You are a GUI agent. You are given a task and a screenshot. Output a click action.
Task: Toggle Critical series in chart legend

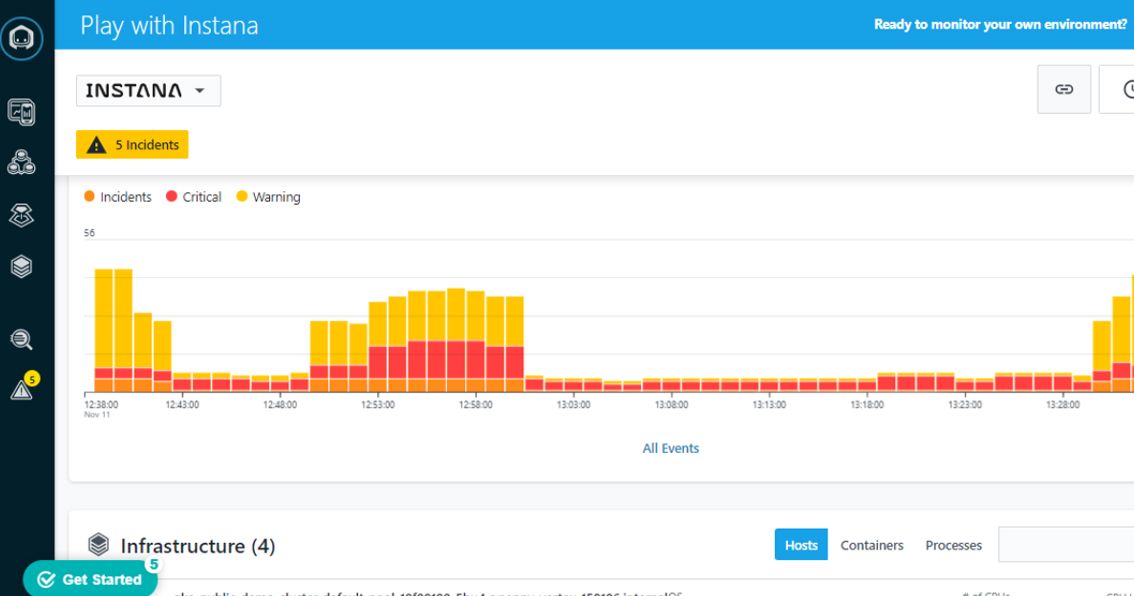pyautogui.click(x=193, y=197)
